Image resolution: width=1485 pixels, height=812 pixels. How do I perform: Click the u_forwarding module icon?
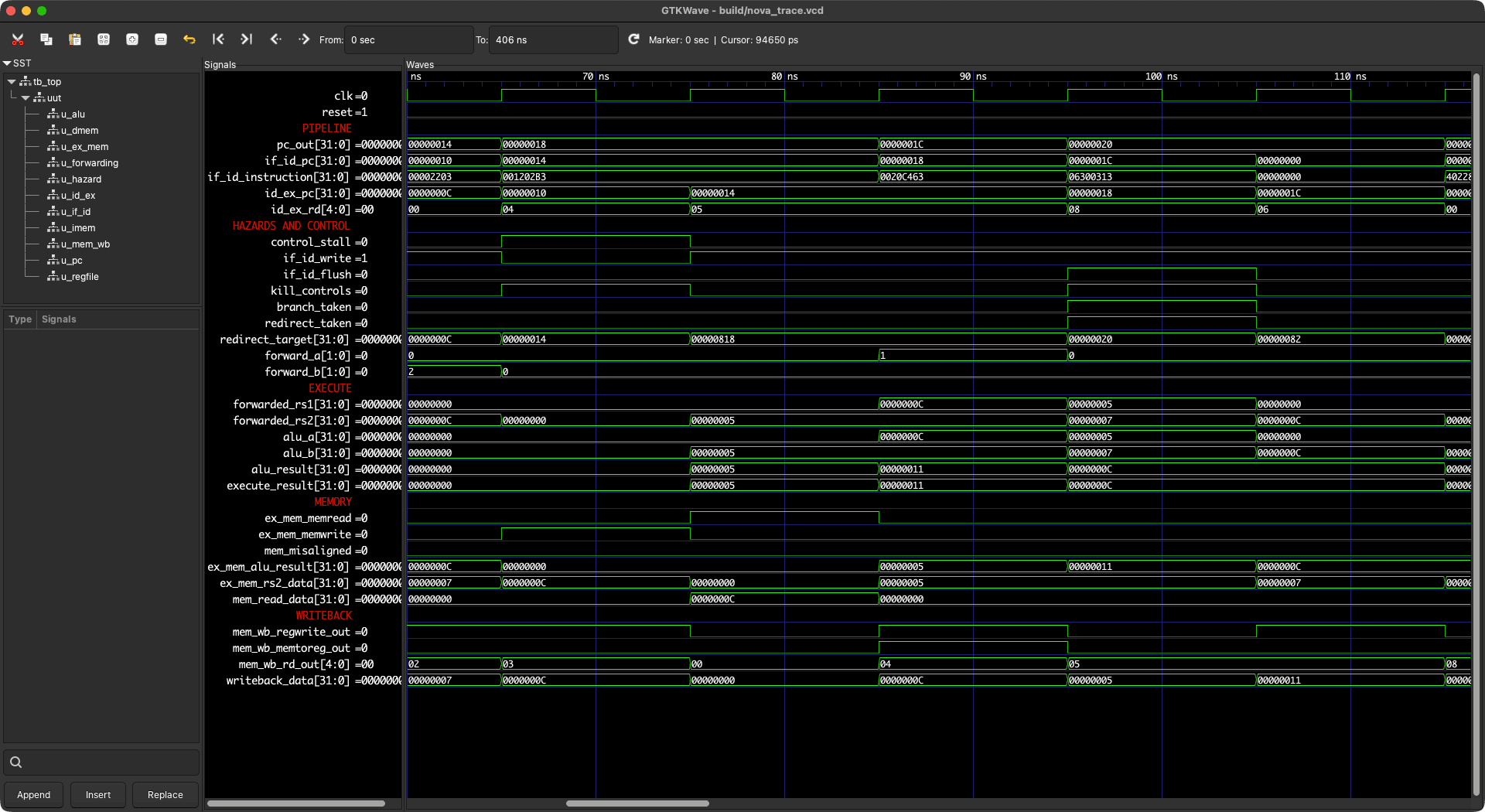pyautogui.click(x=53, y=163)
